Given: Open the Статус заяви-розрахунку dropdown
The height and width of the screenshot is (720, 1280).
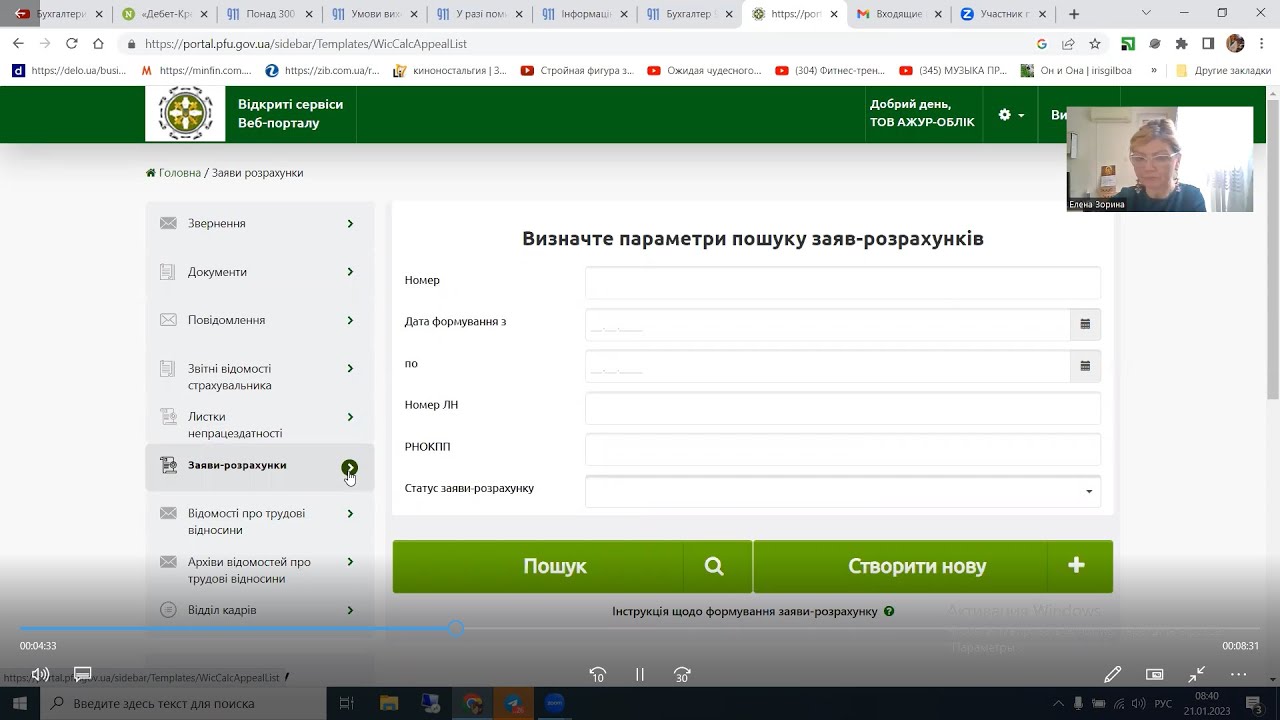Looking at the screenshot, I should click(843, 491).
